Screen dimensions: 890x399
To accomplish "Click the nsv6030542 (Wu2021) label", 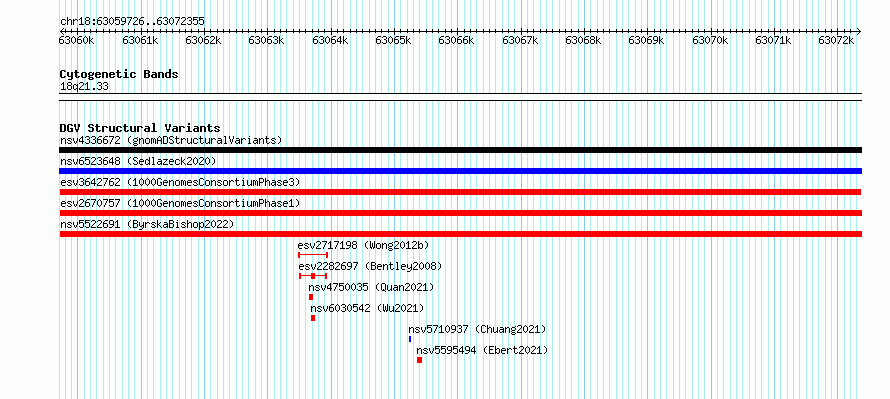I will pos(367,308).
